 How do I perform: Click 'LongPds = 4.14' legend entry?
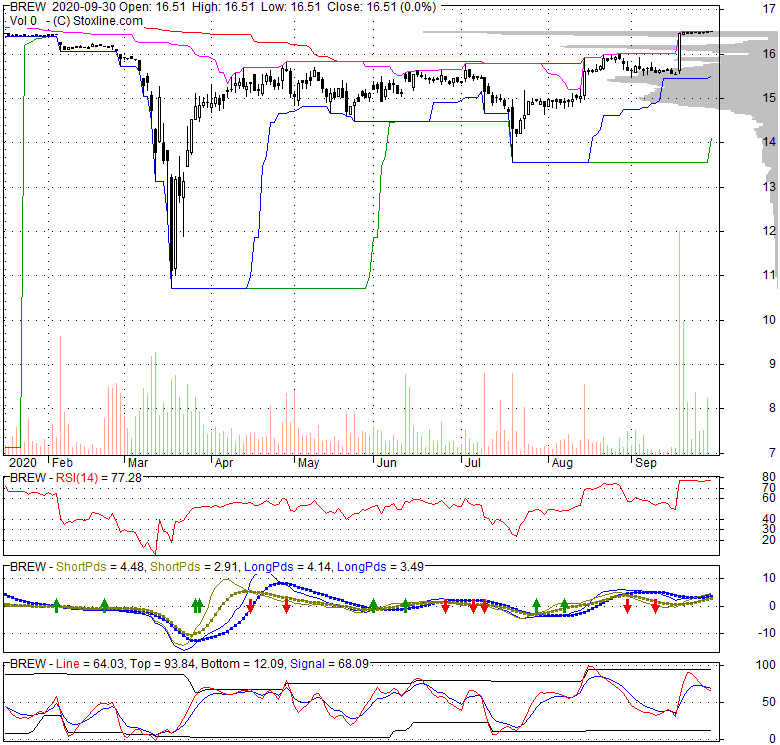point(288,567)
